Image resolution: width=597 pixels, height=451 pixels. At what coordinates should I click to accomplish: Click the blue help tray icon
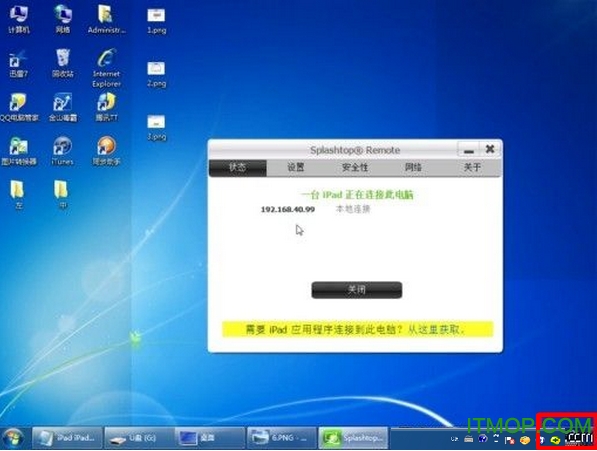[483, 439]
